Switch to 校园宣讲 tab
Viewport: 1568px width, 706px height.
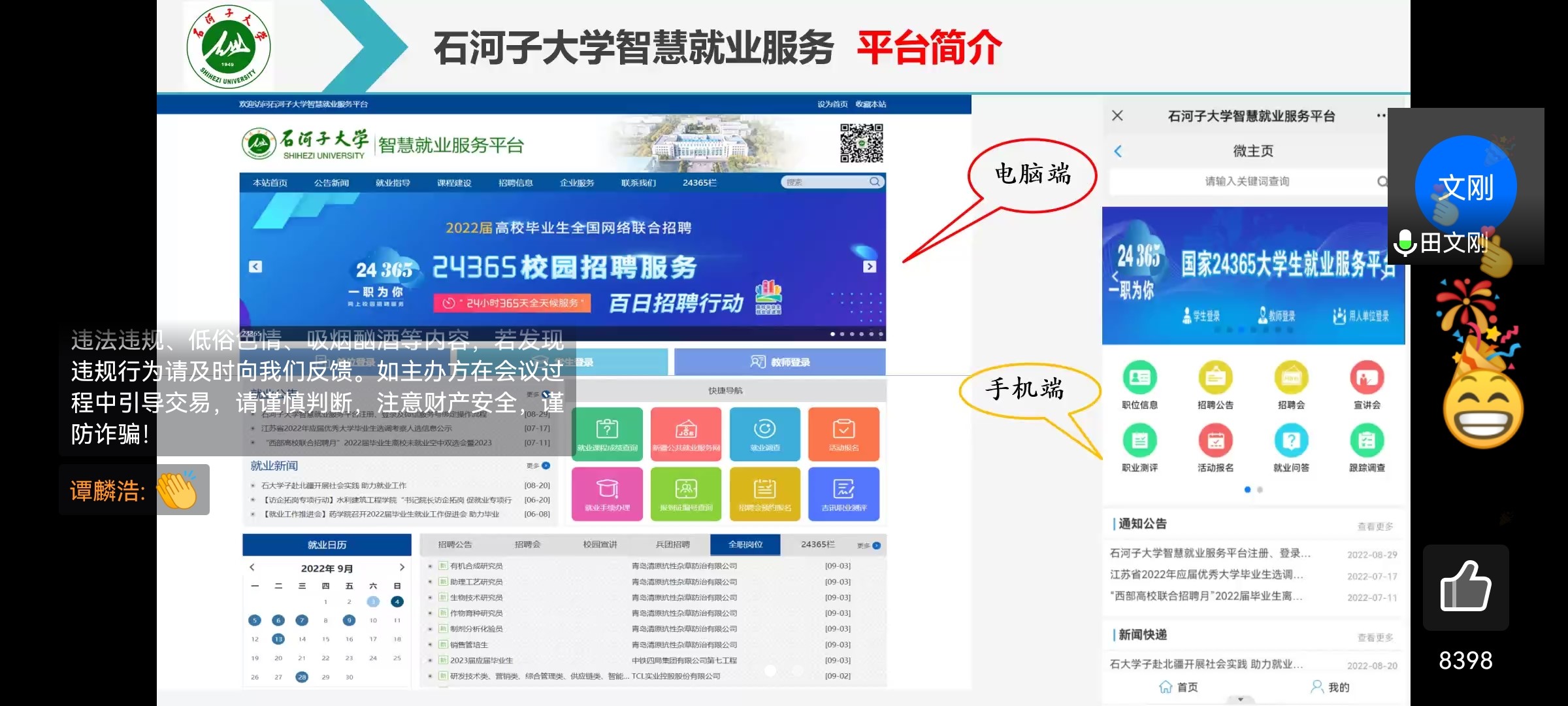(600, 545)
